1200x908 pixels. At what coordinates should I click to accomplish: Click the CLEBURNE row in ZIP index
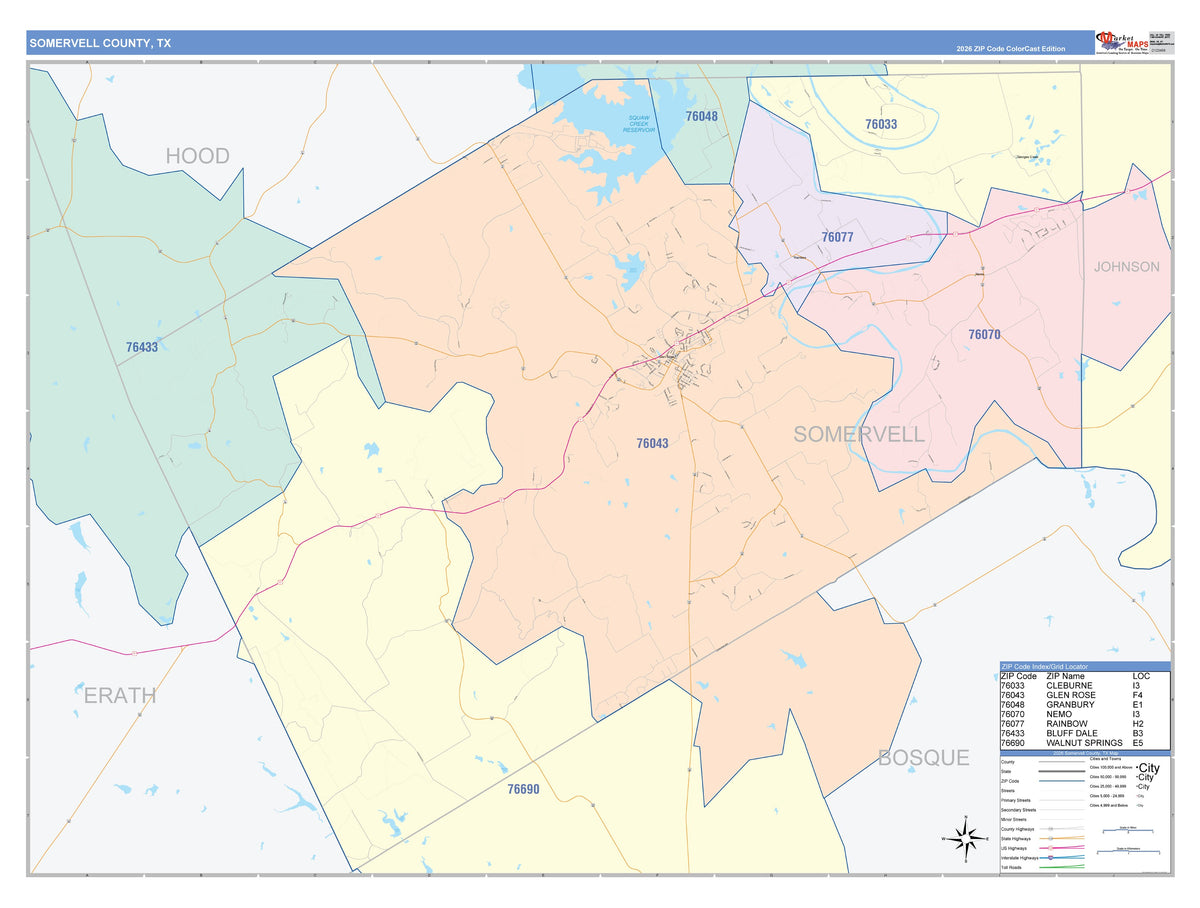pyautogui.click(x=1085, y=686)
